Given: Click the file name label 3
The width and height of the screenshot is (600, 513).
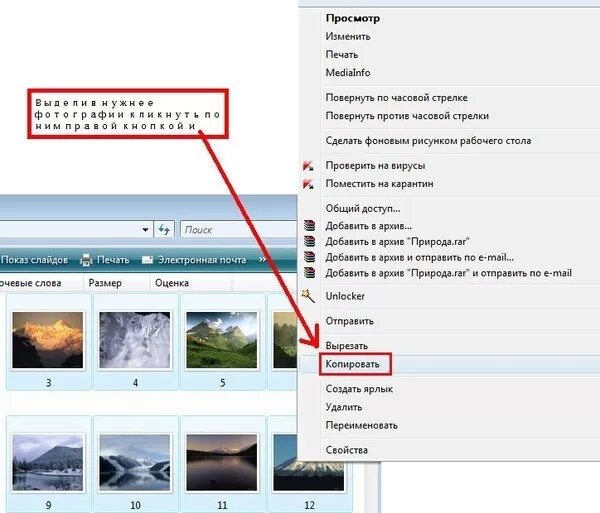Looking at the screenshot, I should click(49, 383).
